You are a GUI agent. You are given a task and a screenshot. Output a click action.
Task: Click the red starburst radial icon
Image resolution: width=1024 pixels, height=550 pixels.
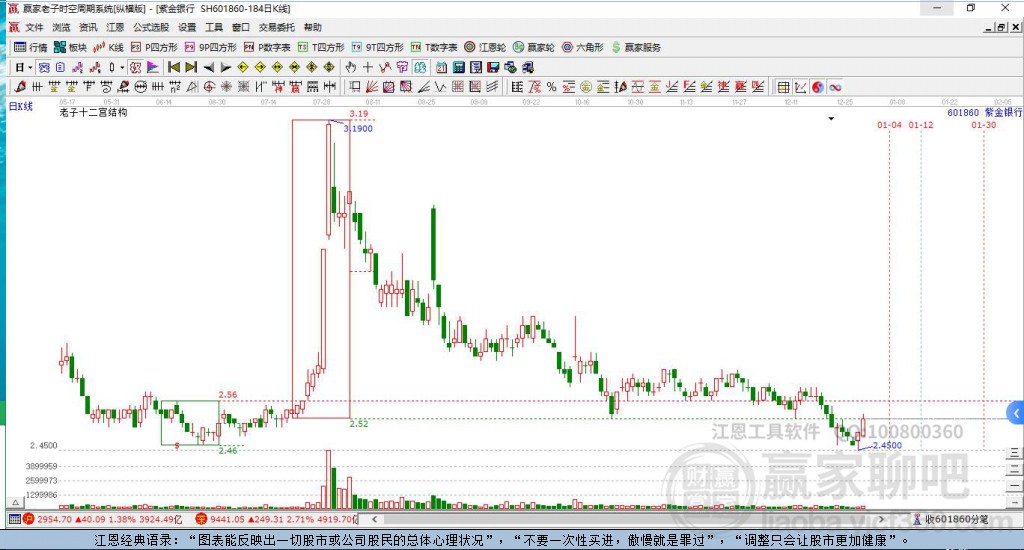pyautogui.click(x=226, y=86)
